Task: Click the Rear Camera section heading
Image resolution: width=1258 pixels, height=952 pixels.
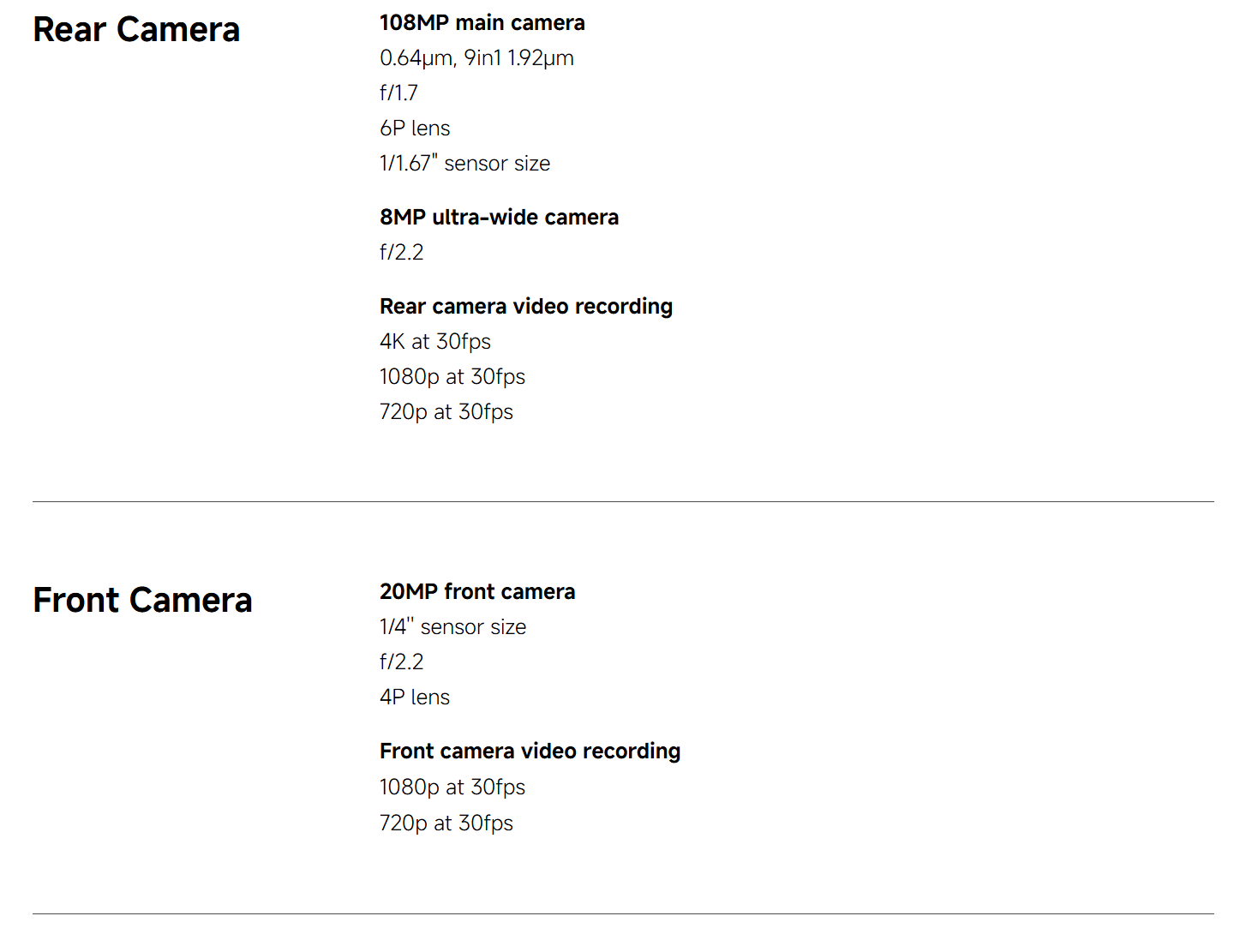Action: click(136, 30)
